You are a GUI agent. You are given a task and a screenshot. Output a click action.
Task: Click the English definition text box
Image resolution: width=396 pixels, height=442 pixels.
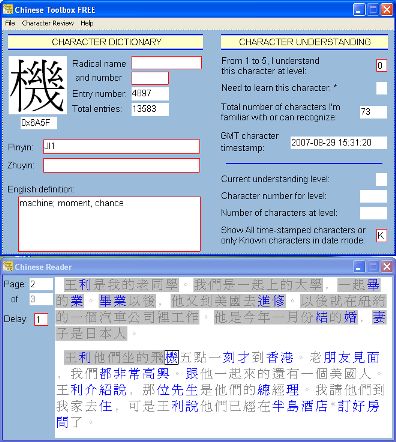109,224
